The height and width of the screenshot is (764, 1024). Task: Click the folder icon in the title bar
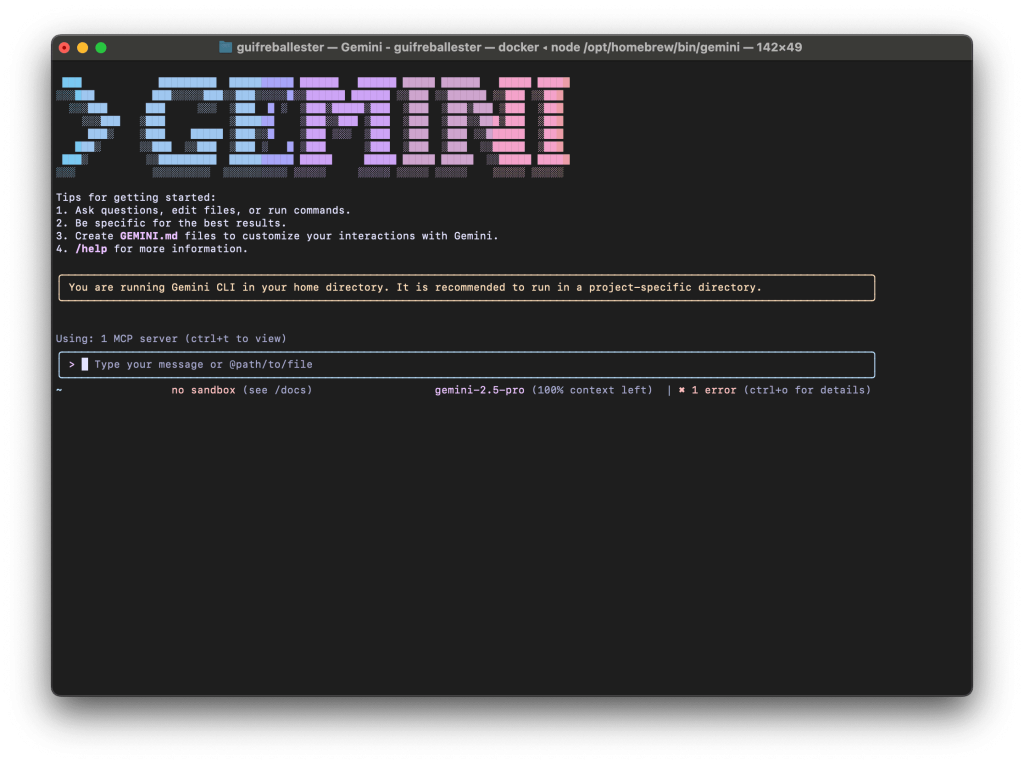tap(226, 47)
